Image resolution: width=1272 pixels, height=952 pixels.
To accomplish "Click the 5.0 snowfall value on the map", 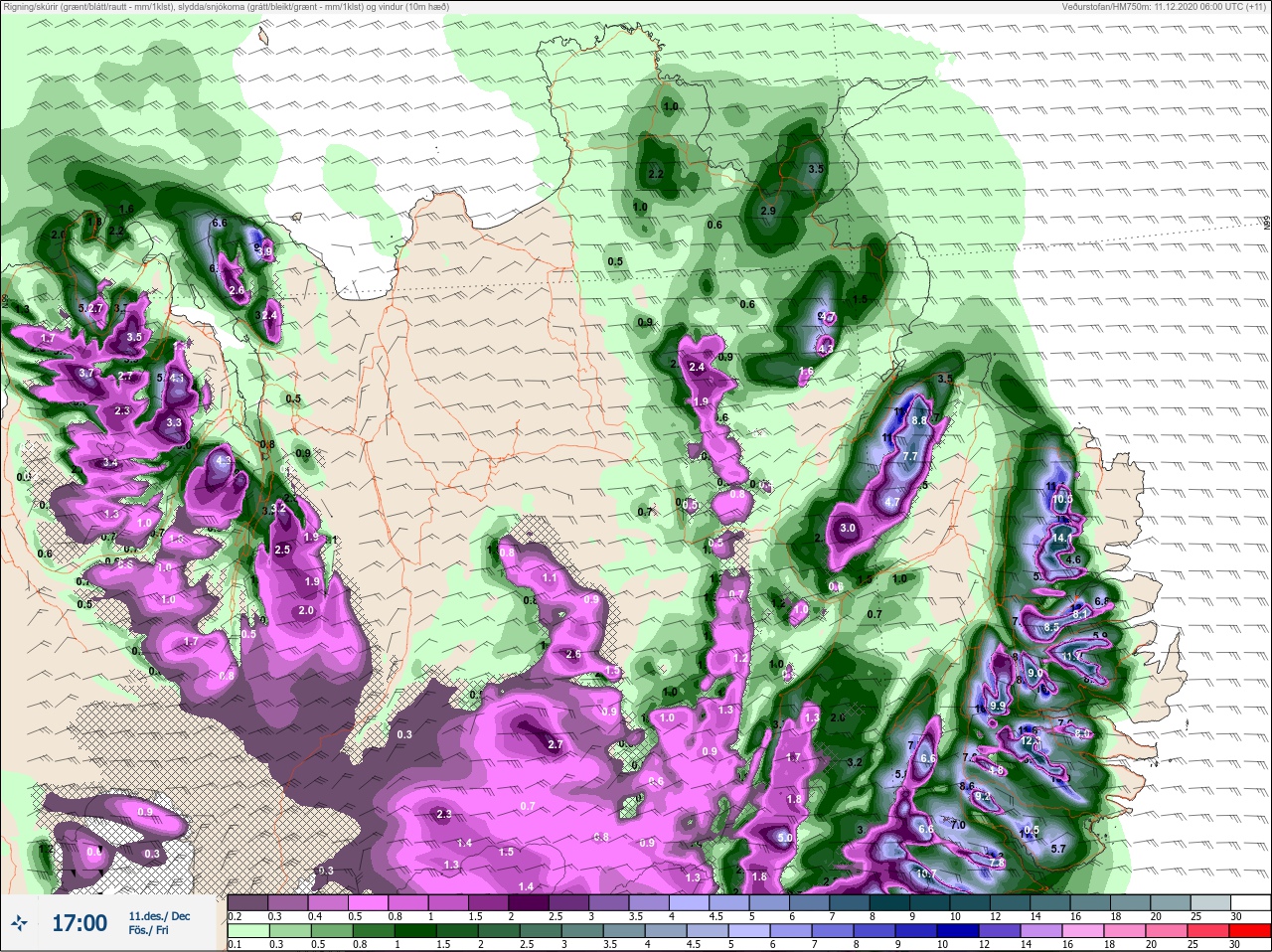I will [x=784, y=839].
